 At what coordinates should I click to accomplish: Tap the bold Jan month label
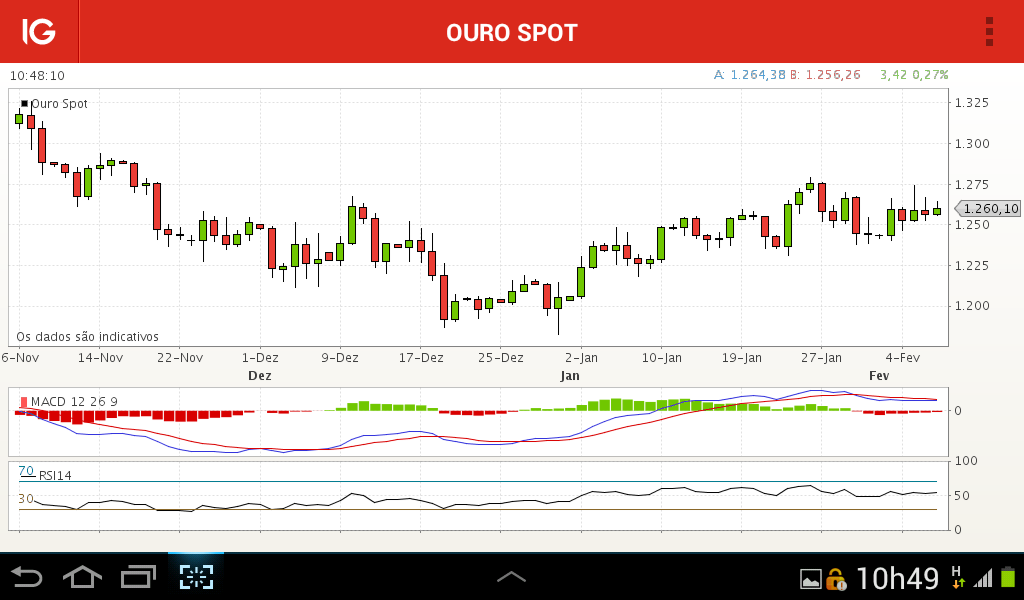pos(569,376)
